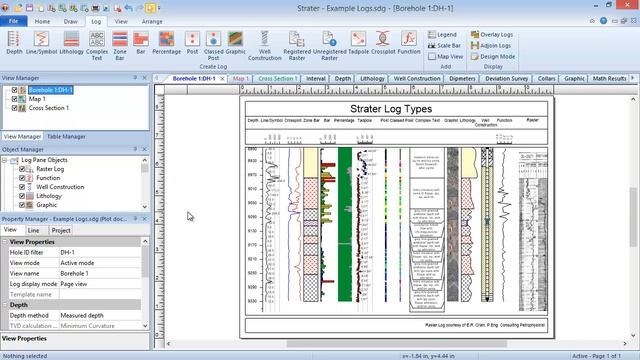640x360 pixels.
Task: Open the Line tab in Property Manager
Action: (33, 231)
